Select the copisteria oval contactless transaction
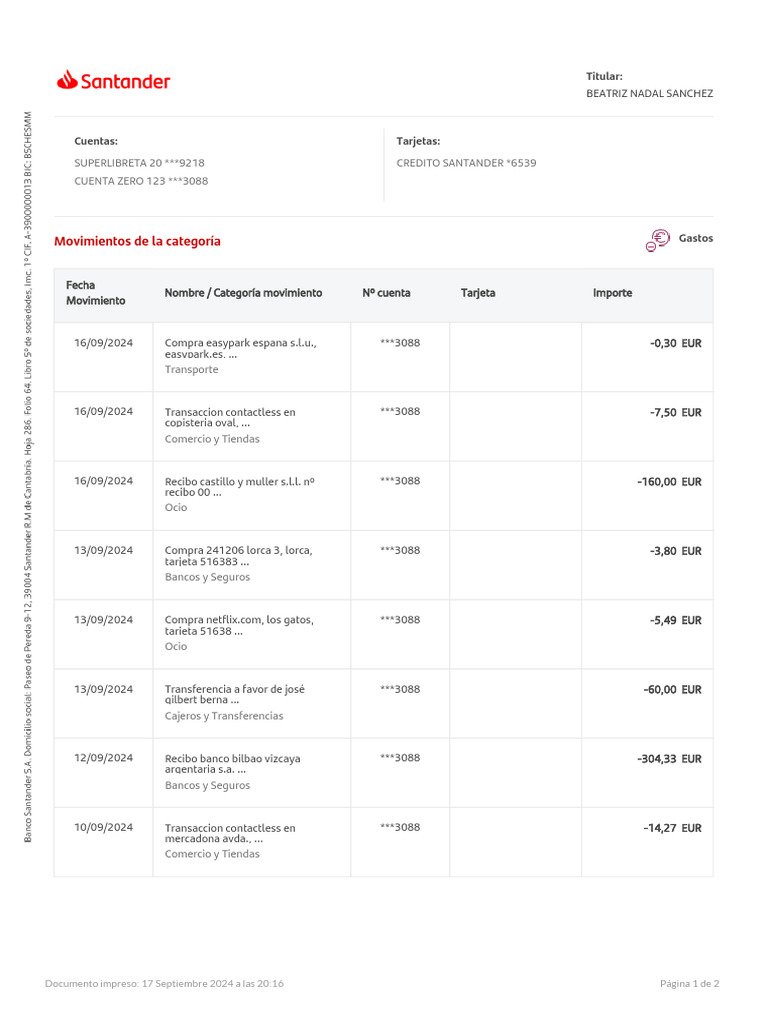This screenshot has width=768, height=1024. tap(230, 417)
